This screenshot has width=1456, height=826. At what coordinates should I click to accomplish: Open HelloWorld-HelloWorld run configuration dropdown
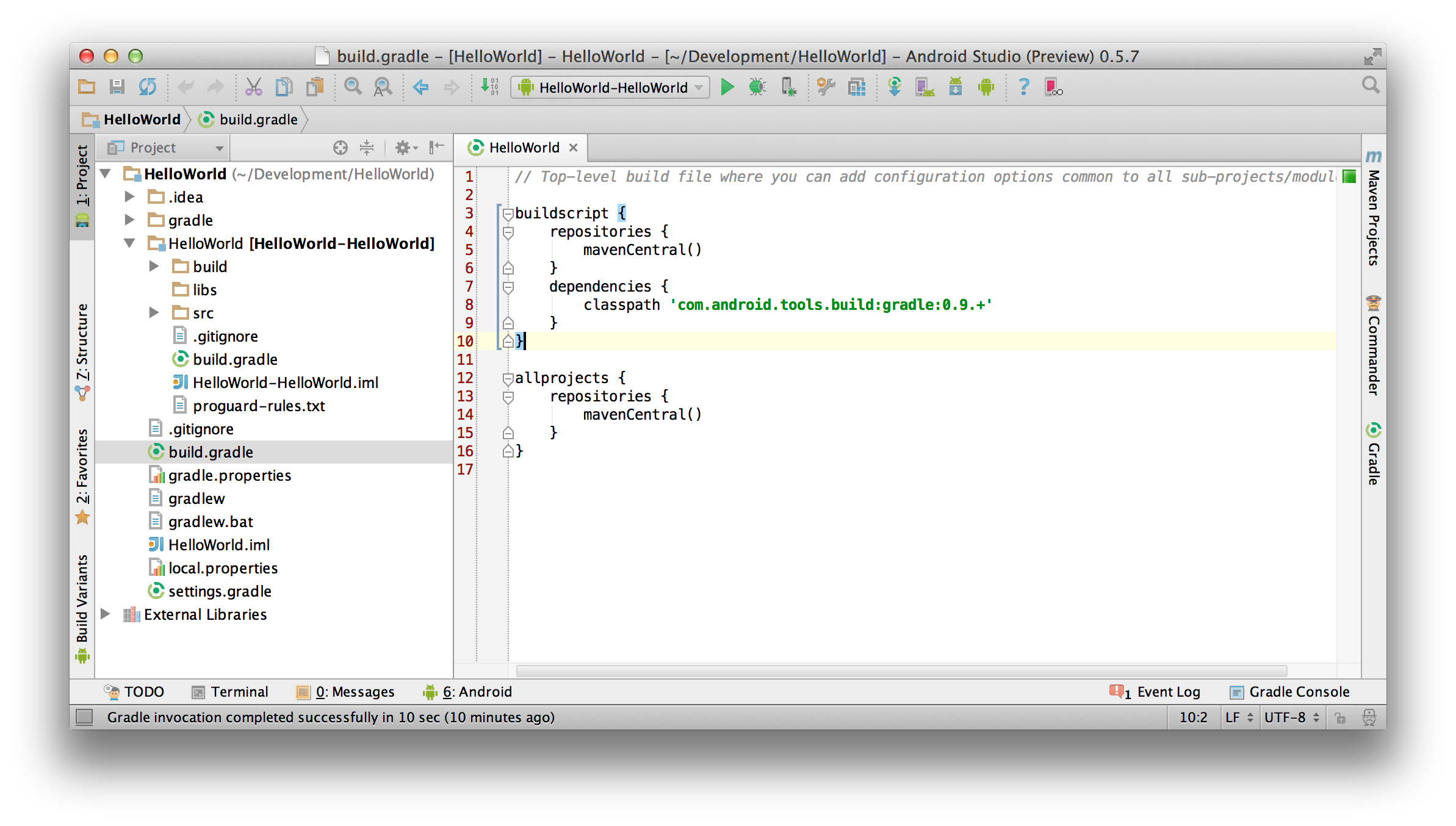[x=610, y=87]
